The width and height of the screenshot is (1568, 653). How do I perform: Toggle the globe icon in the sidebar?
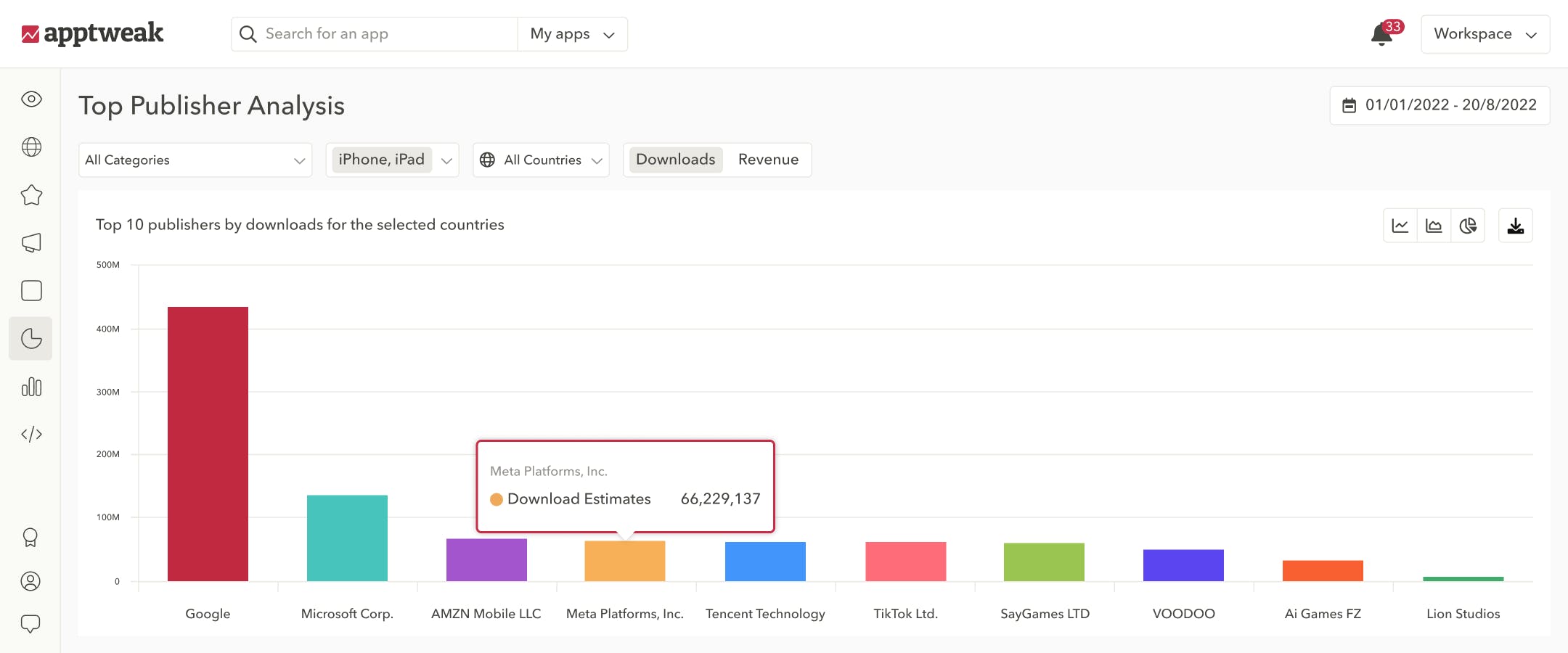(x=30, y=147)
